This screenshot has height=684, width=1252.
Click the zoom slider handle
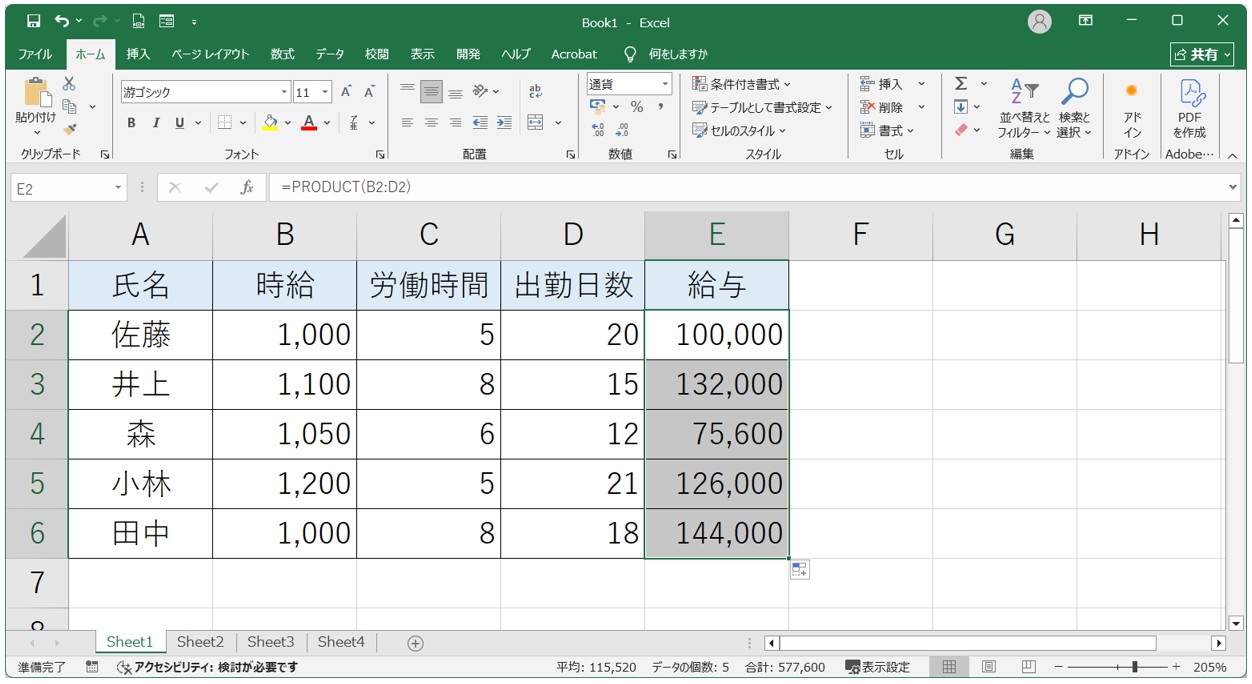pyautogui.click(x=1134, y=667)
